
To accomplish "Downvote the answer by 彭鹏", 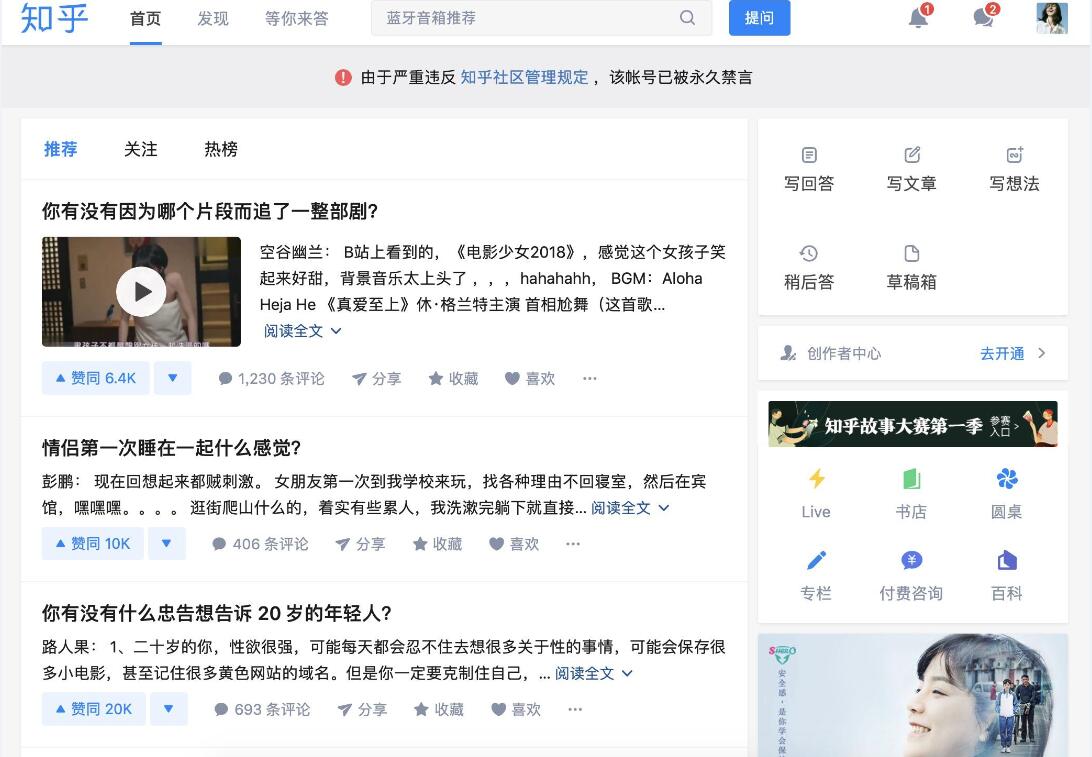I will [x=166, y=544].
